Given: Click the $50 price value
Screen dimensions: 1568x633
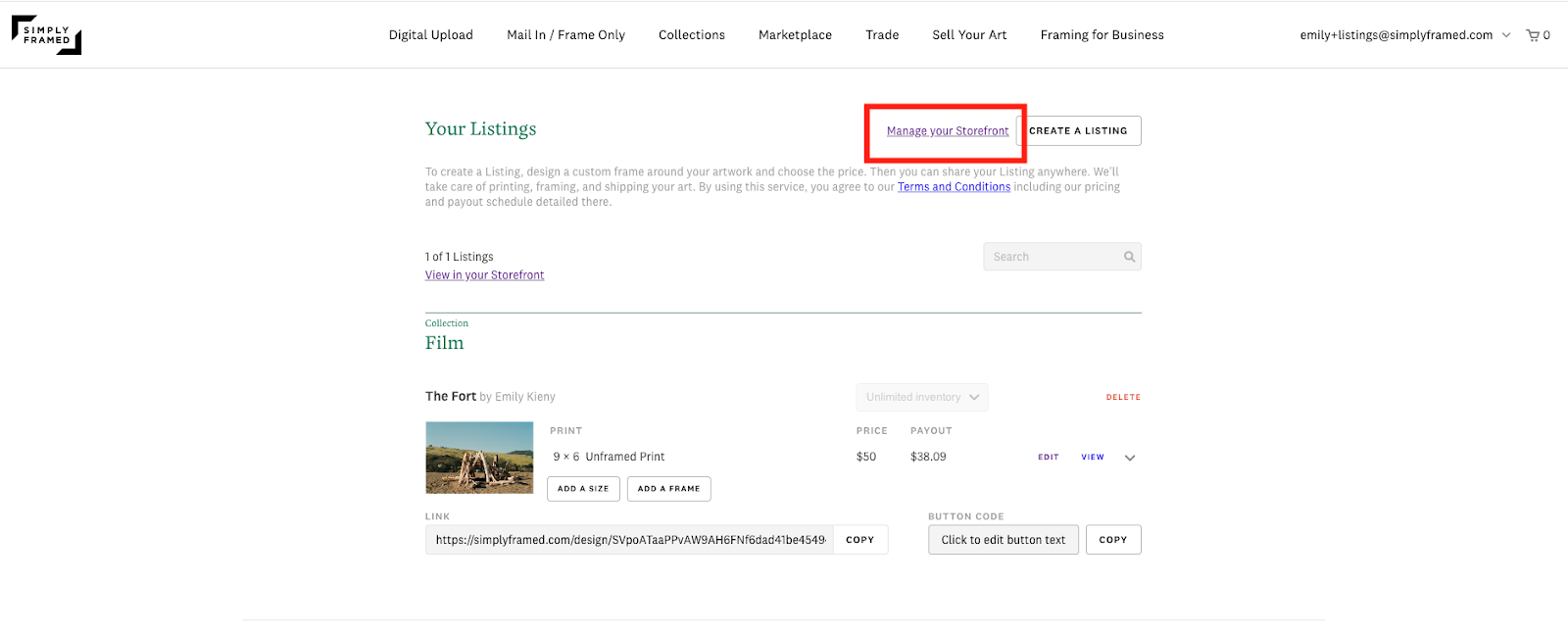Looking at the screenshot, I should (866, 457).
